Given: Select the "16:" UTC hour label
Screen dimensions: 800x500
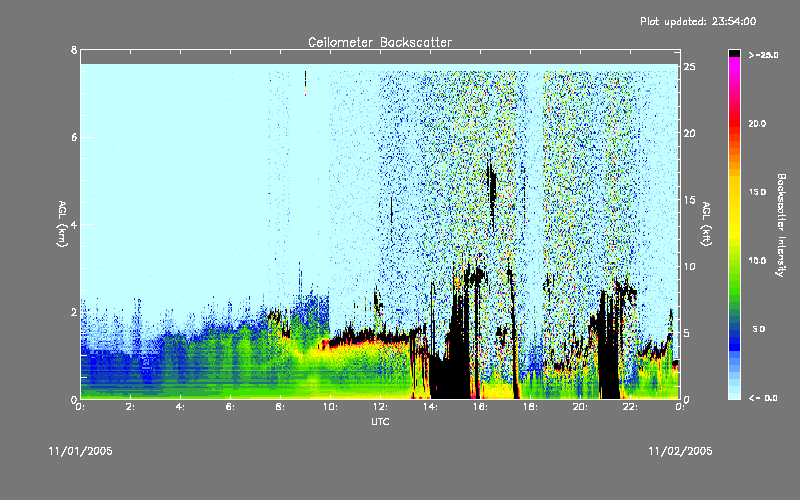Looking at the screenshot, I should (481, 407).
